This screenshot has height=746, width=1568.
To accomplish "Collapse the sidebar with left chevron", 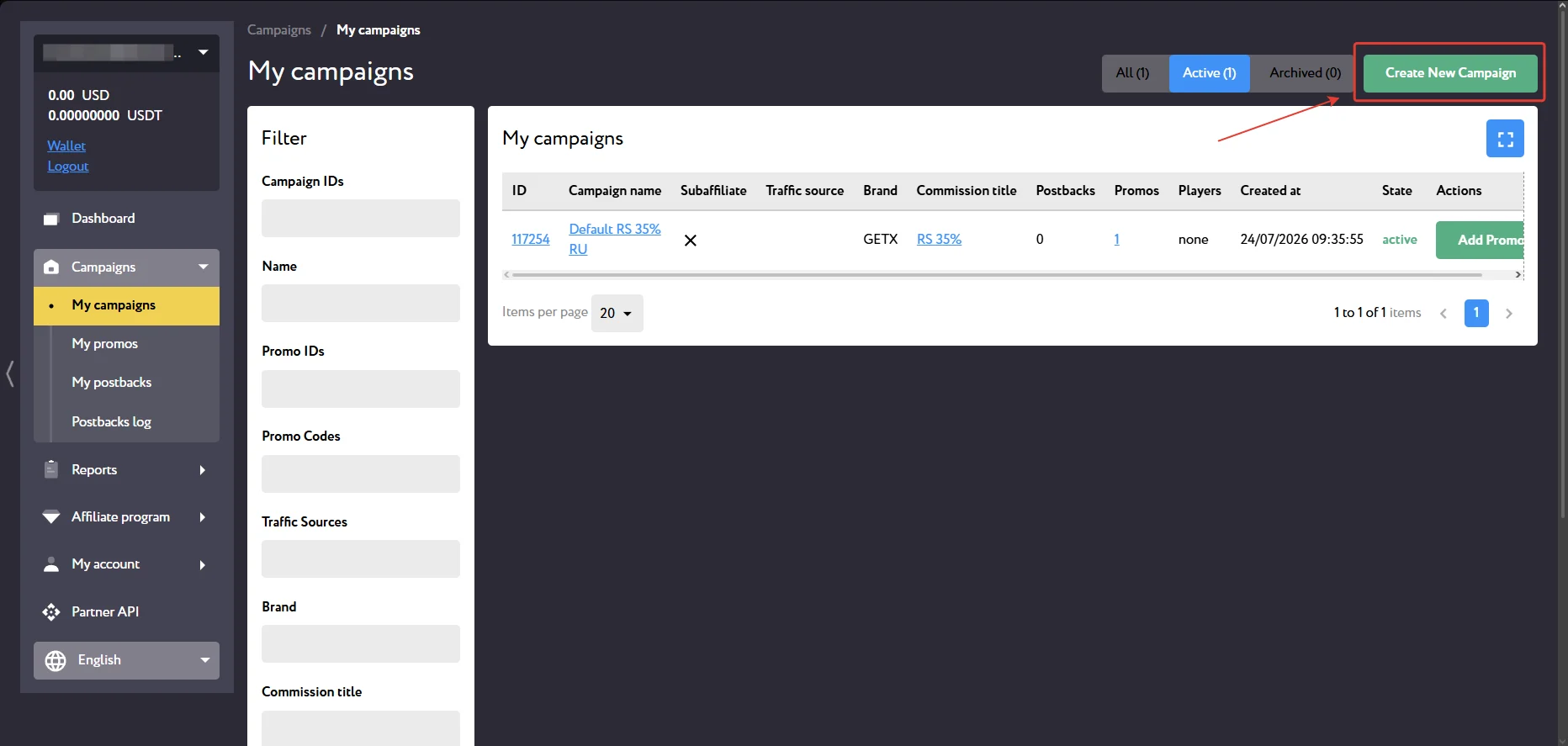I will coord(10,373).
